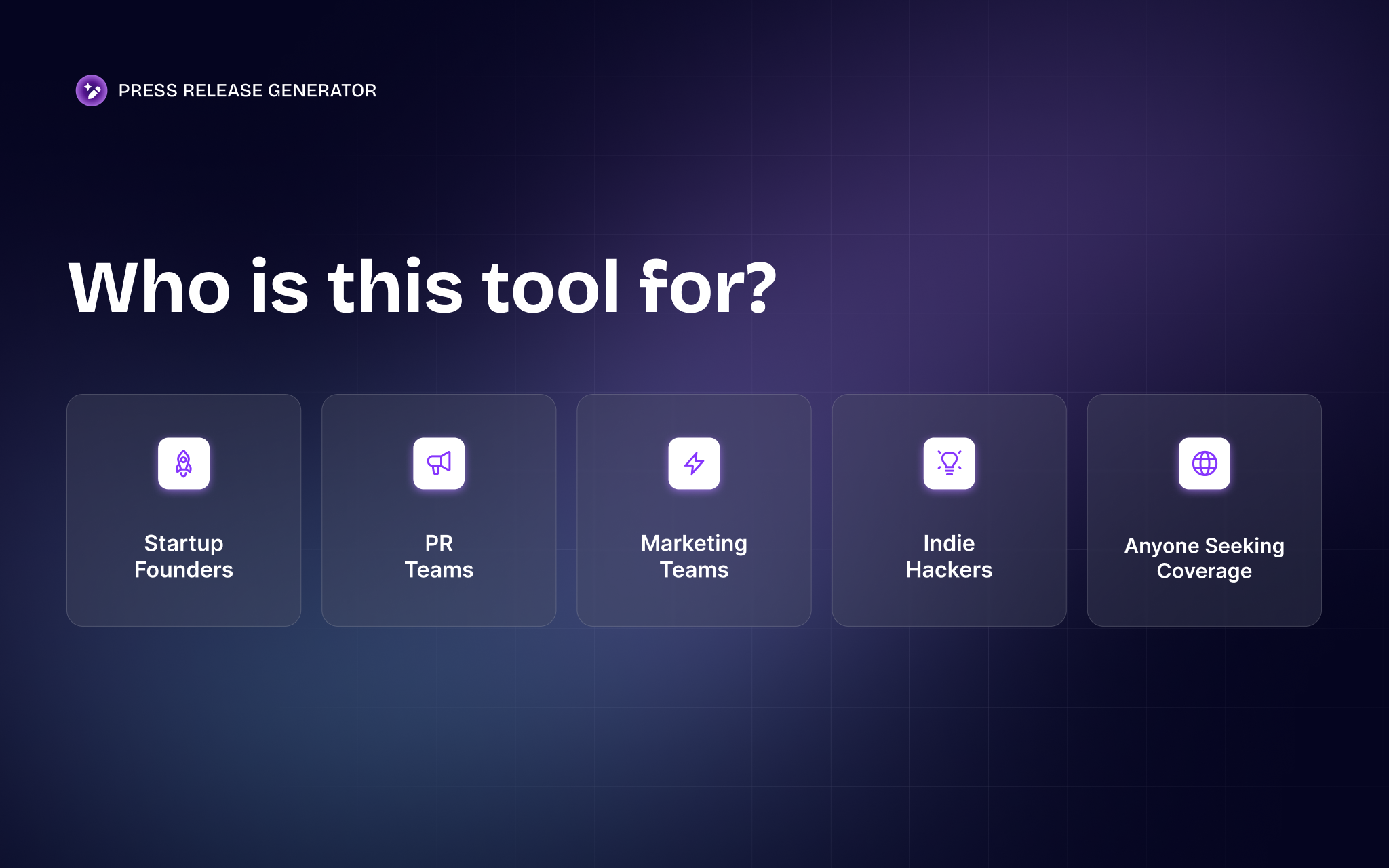Open the PR Teams card
The height and width of the screenshot is (868, 1389).
[439, 509]
